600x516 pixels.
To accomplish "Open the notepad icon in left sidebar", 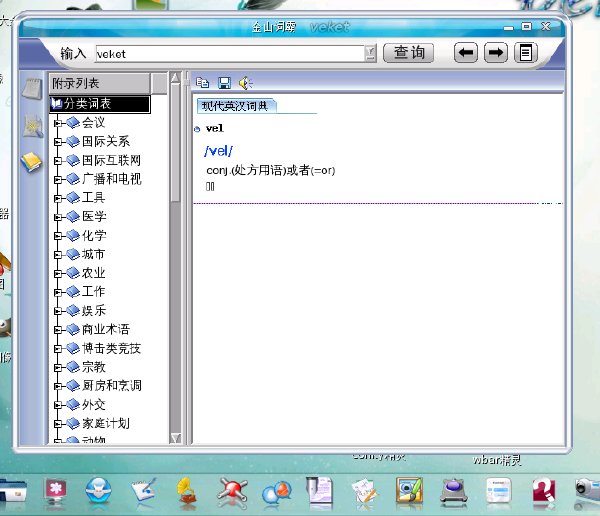I will pyautogui.click(x=32, y=88).
